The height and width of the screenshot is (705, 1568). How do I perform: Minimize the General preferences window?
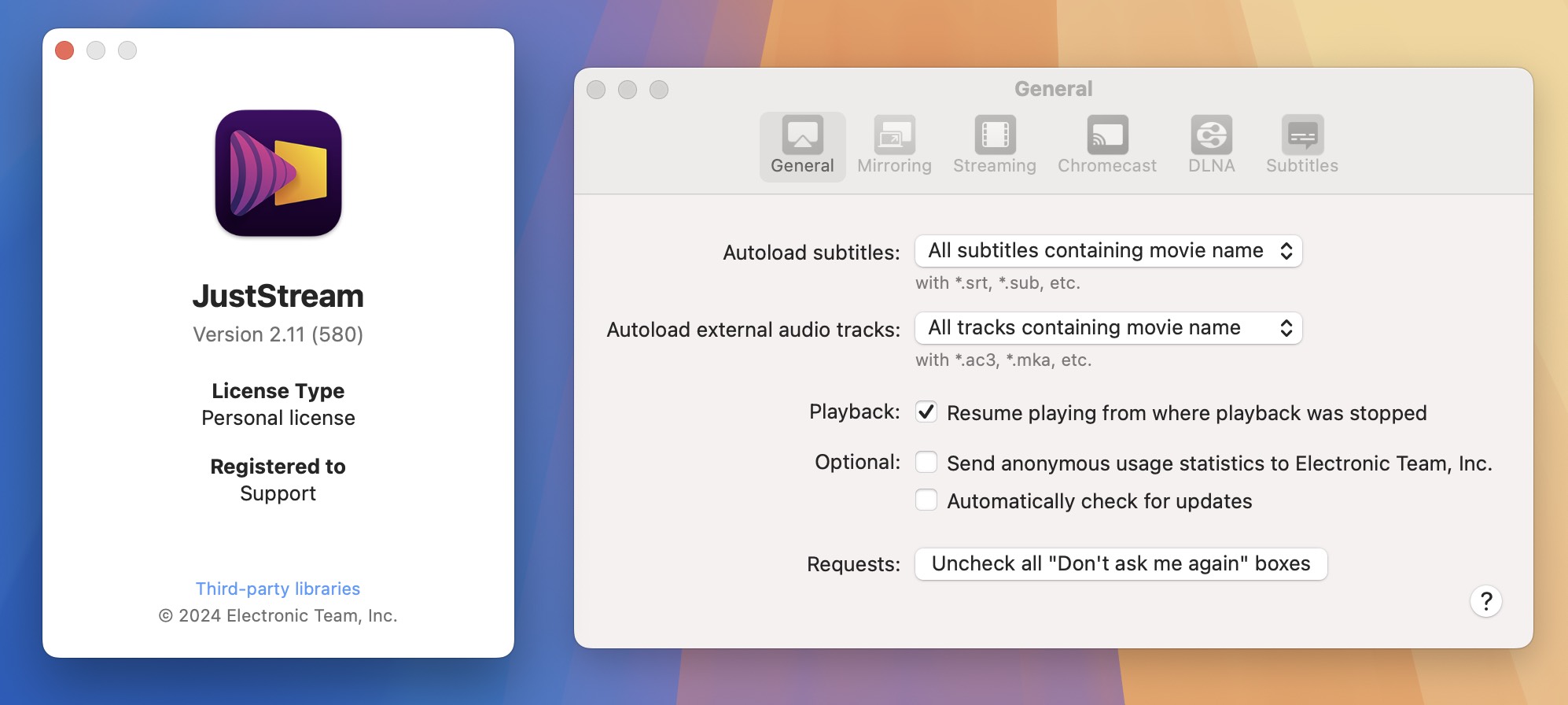pos(628,90)
